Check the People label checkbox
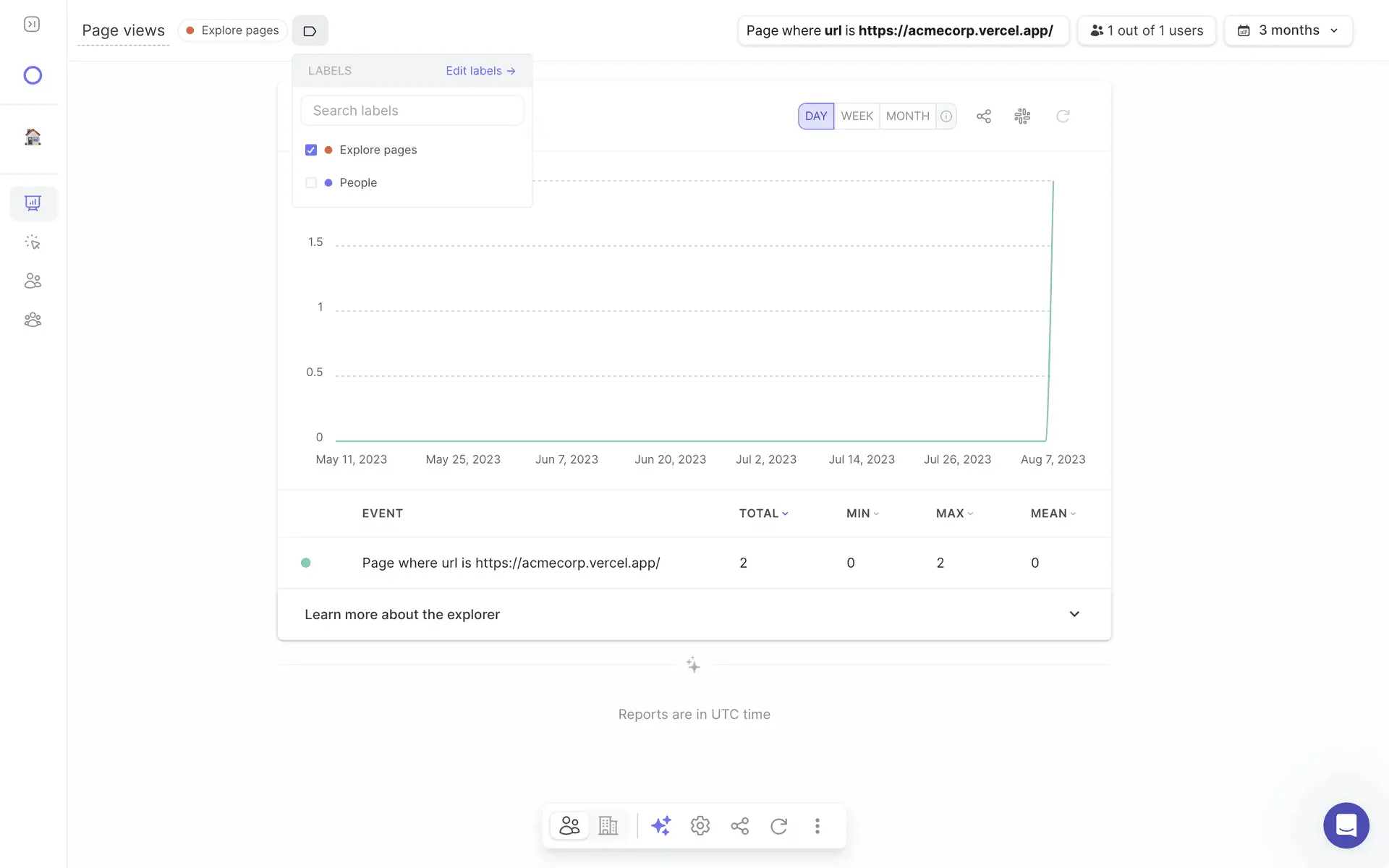Viewport: 1389px width, 868px height. (x=311, y=183)
